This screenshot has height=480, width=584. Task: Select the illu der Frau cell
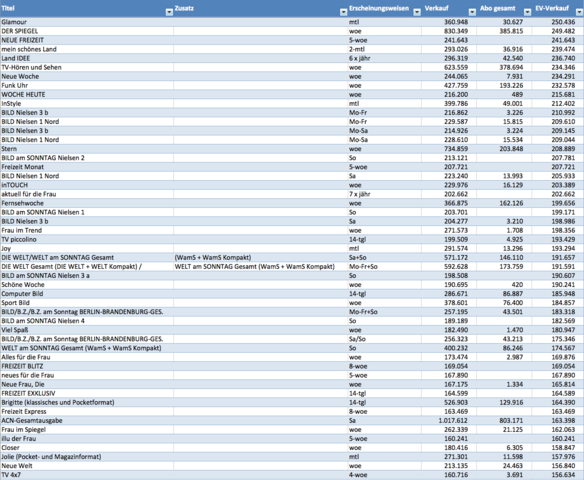point(87,439)
